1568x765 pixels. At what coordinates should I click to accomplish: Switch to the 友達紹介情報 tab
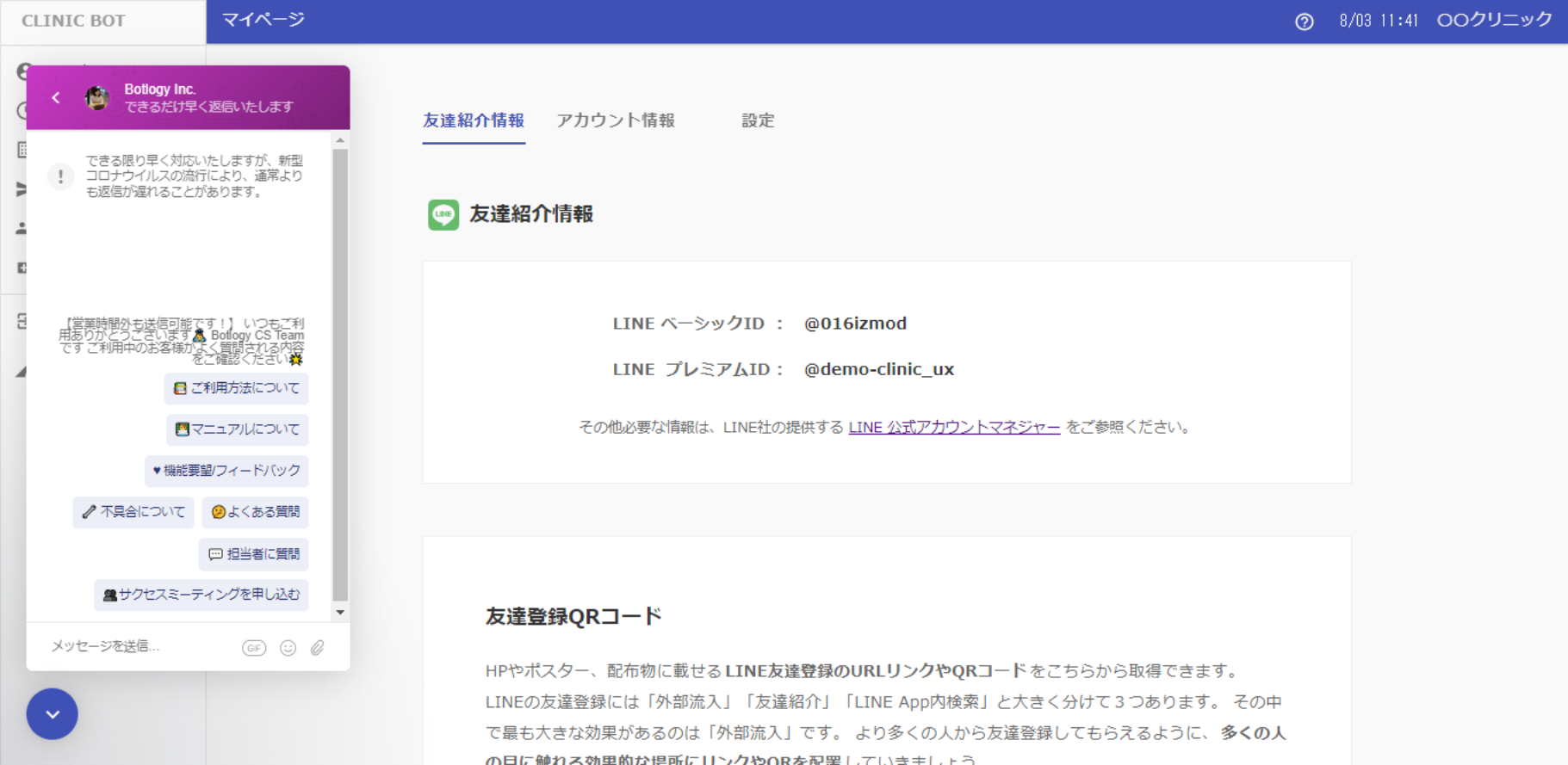pyautogui.click(x=474, y=120)
